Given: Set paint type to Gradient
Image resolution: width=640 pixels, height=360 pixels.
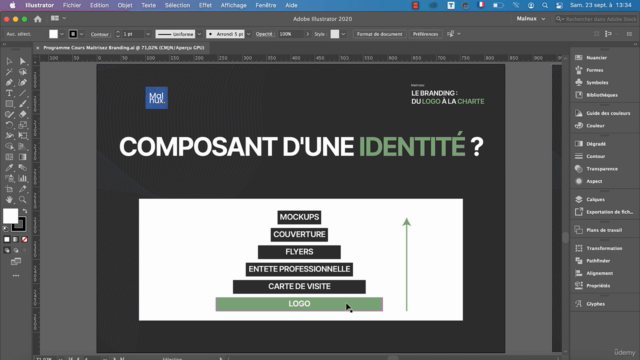Looking at the screenshot, I should point(16,240).
